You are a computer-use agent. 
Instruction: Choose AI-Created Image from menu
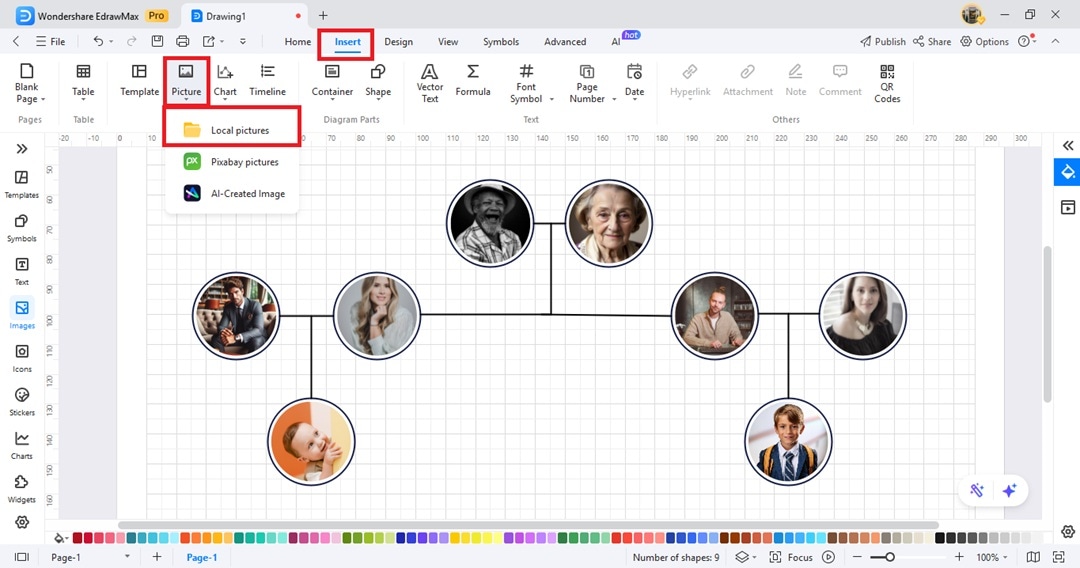232,193
